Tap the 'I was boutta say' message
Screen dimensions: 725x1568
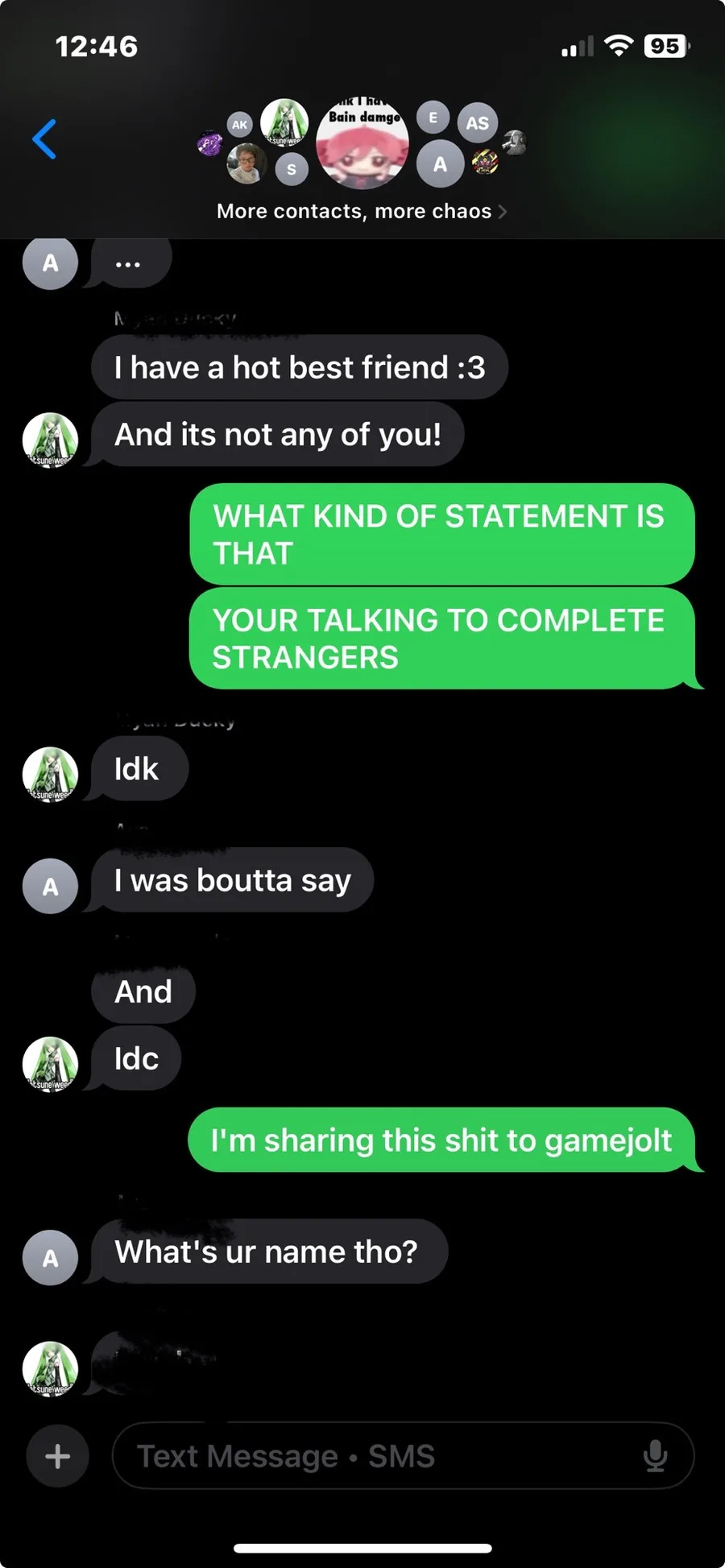(232, 879)
